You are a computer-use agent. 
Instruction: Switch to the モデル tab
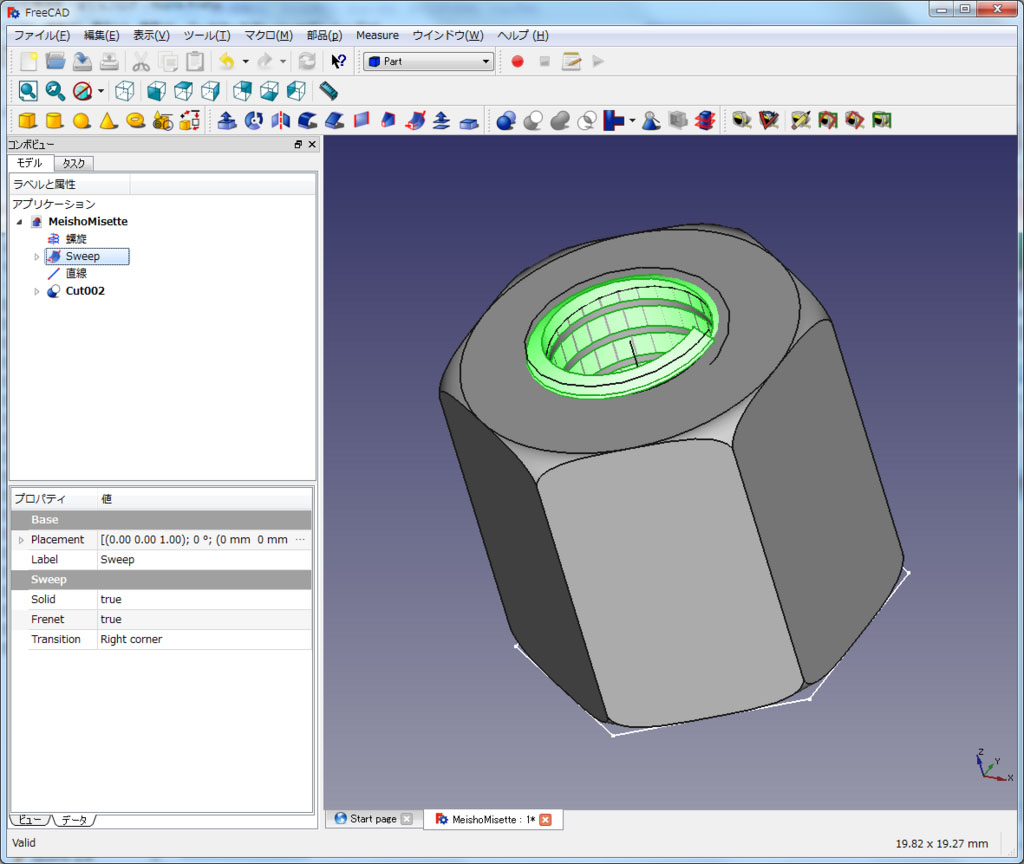click(x=30, y=163)
